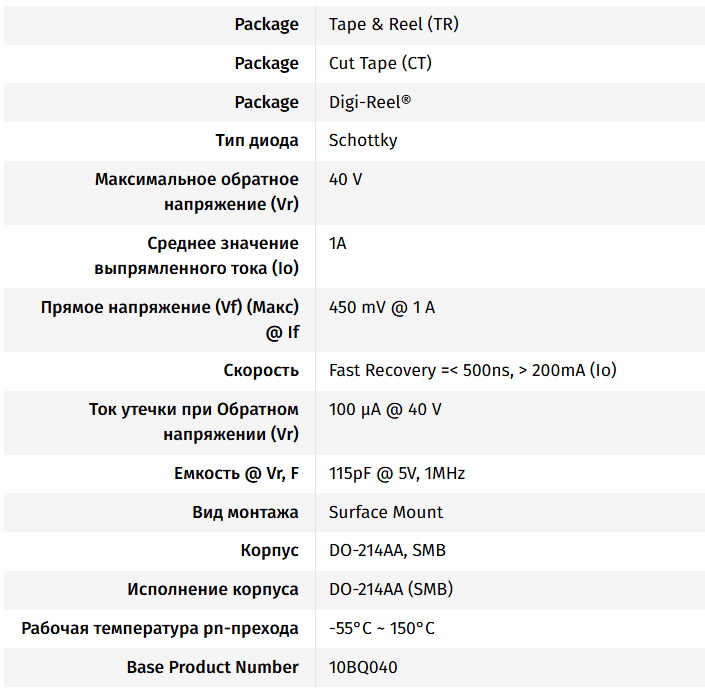Click the "Tape & Reel (TR)" package value
This screenshot has height=695, width=705.
(393, 24)
